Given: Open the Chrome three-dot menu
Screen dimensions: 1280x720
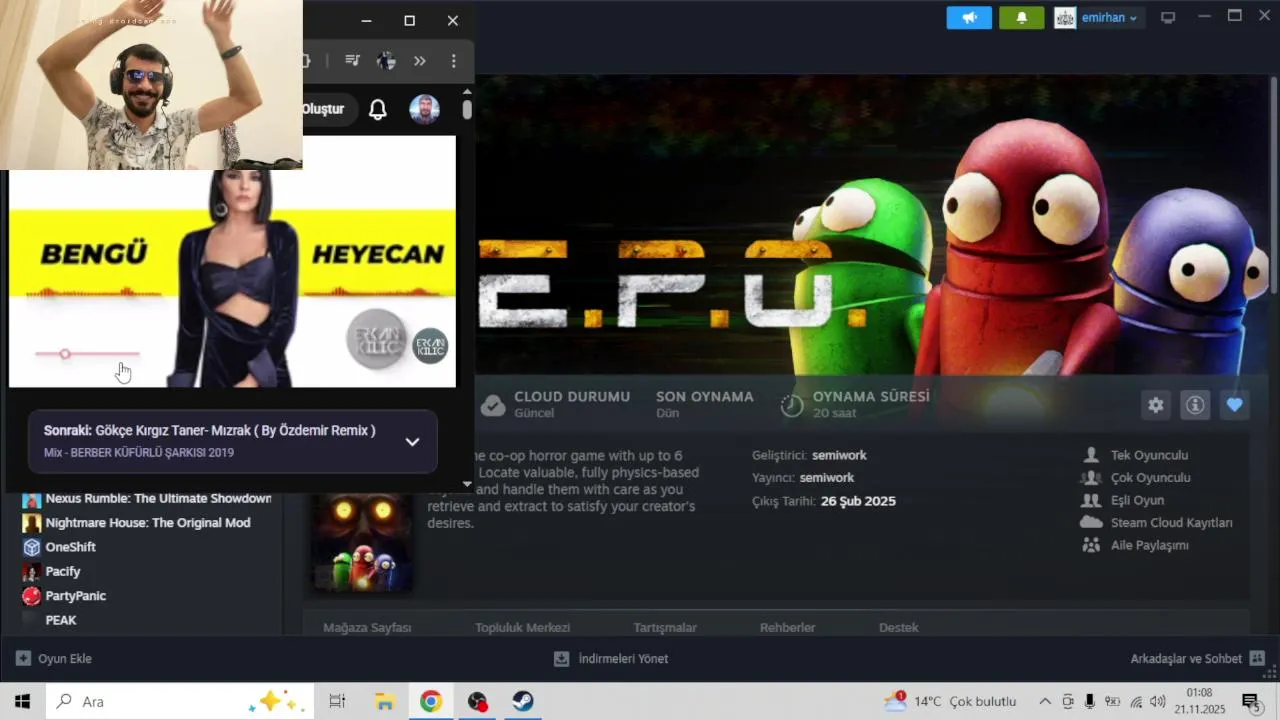Looking at the screenshot, I should (x=453, y=61).
